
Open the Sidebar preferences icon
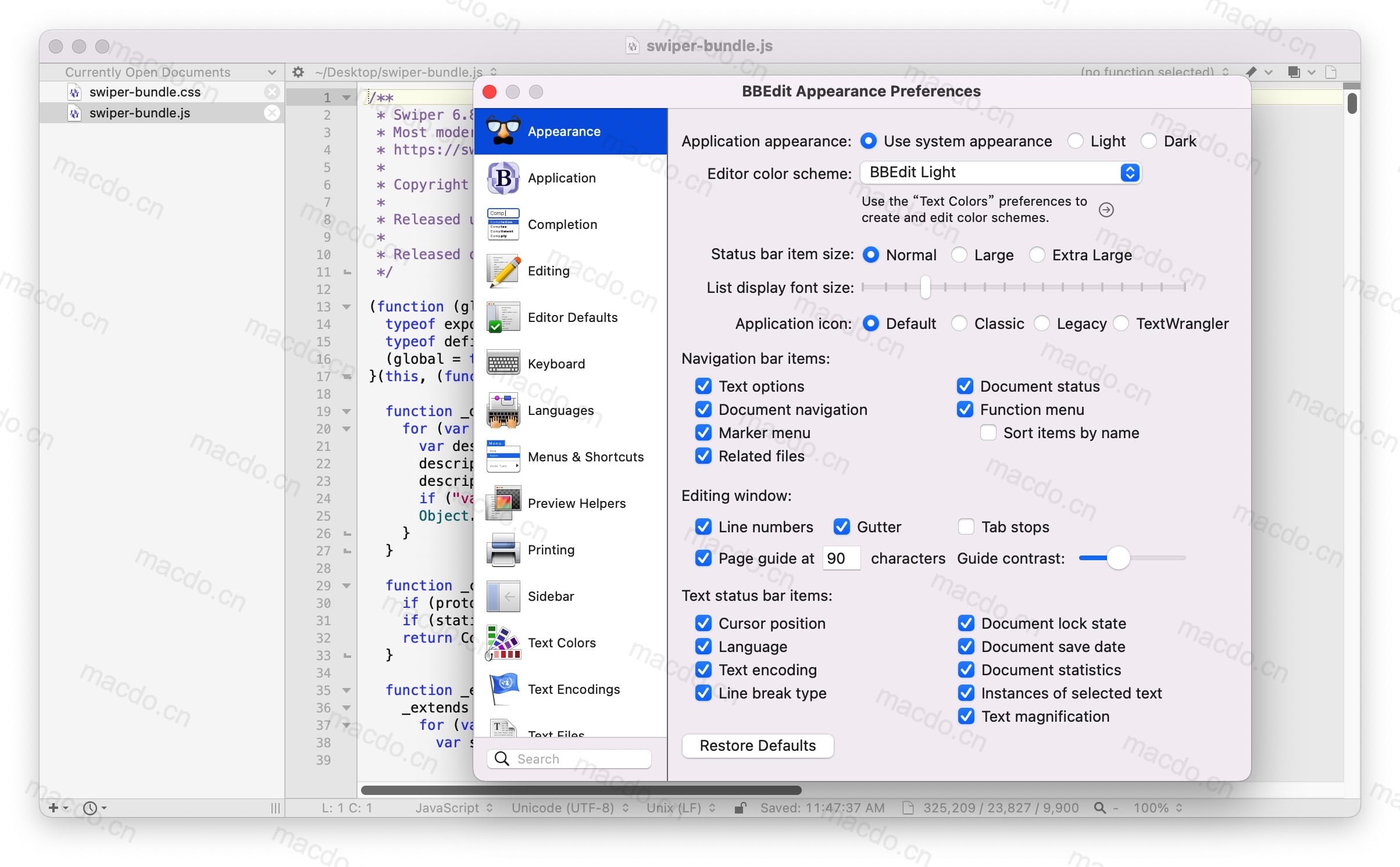pyautogui.click(x=503, y=596)
